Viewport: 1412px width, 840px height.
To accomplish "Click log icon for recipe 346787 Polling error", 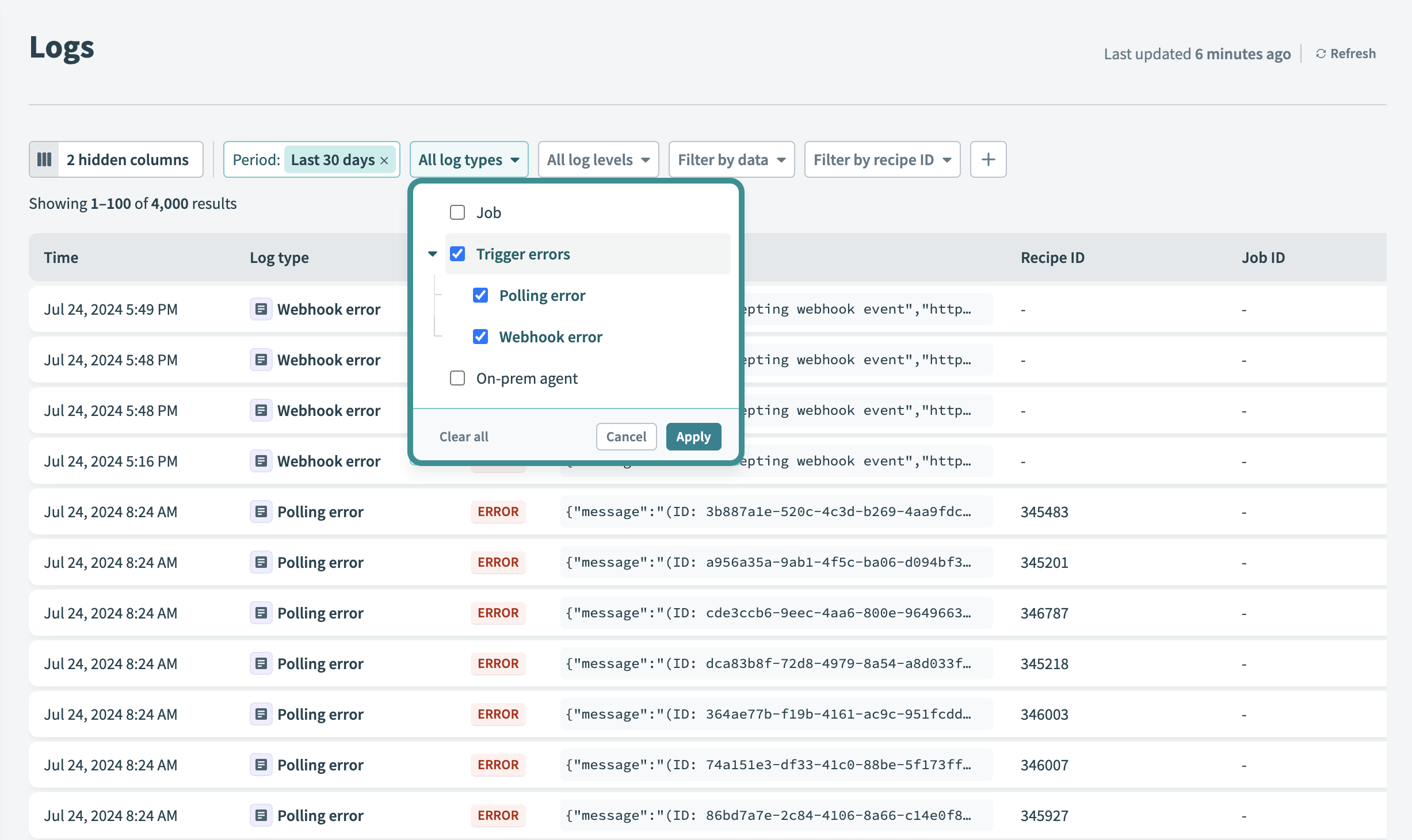I will point(261,613).
